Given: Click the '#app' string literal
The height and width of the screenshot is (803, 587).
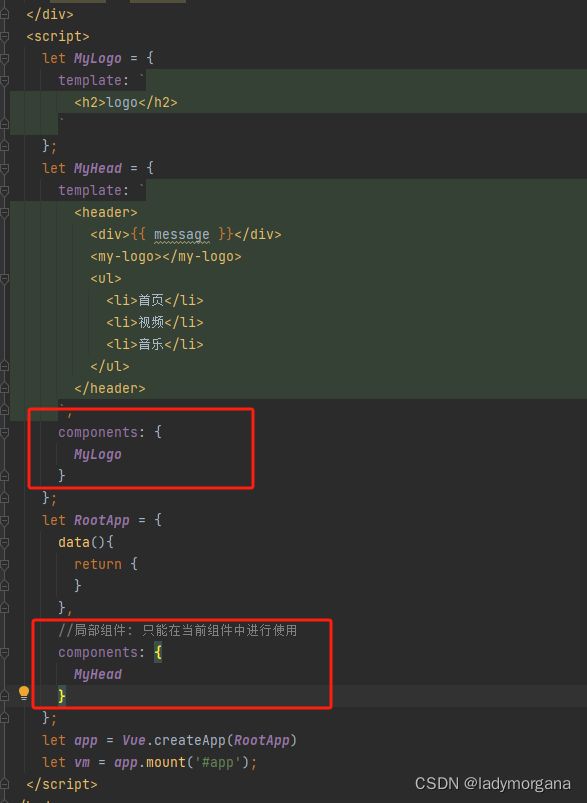Looking at the screenshot, I should pyautogui.click(x=218, y=763).
